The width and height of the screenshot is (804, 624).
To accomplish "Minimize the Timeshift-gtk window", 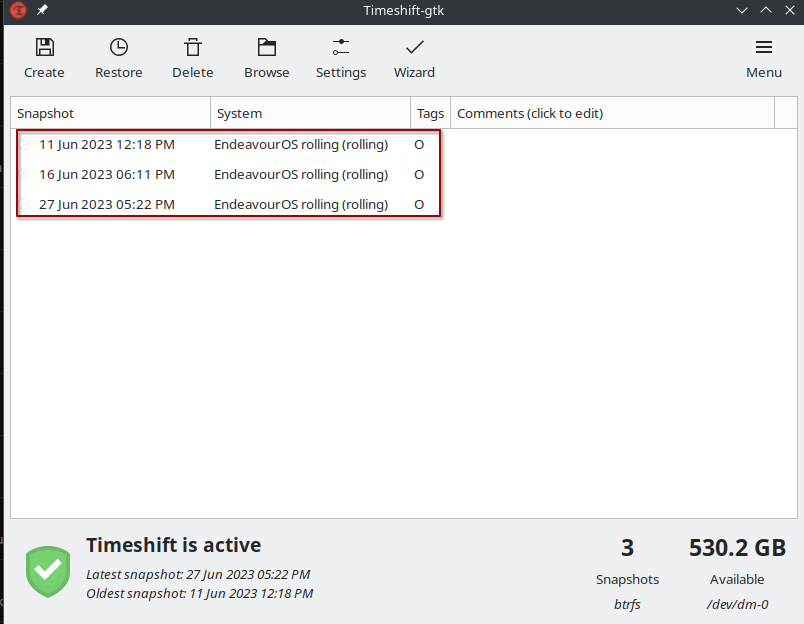I will pos(741,10).
